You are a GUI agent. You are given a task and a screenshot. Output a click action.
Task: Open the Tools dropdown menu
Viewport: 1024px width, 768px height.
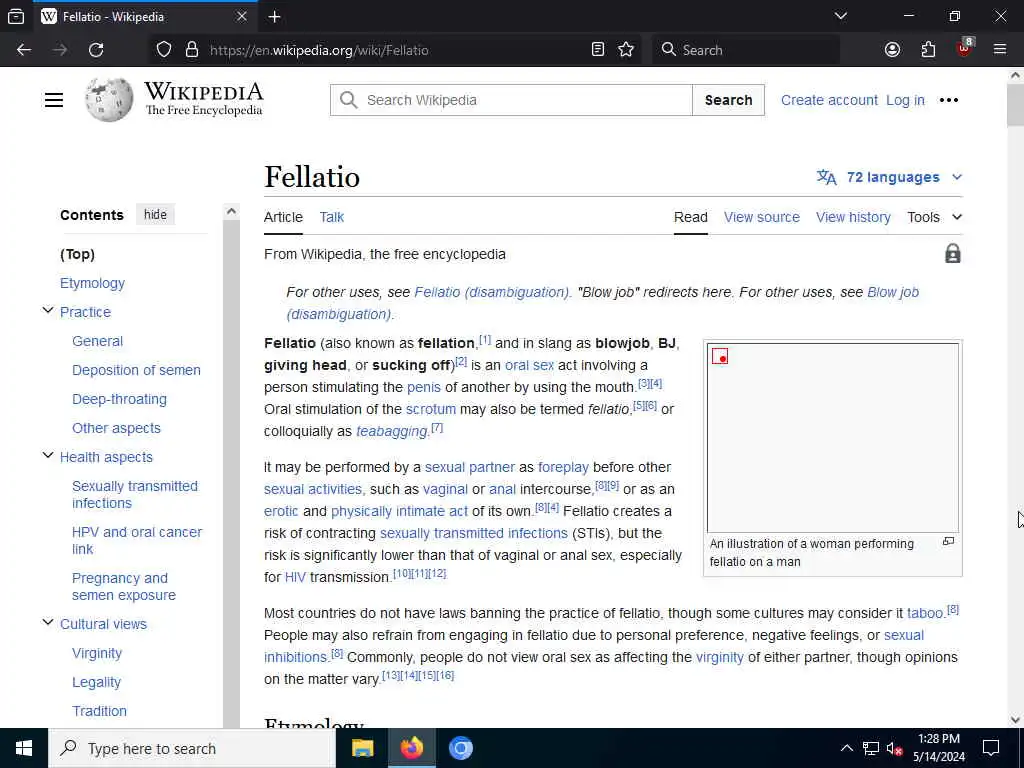[x=935, y=217]
